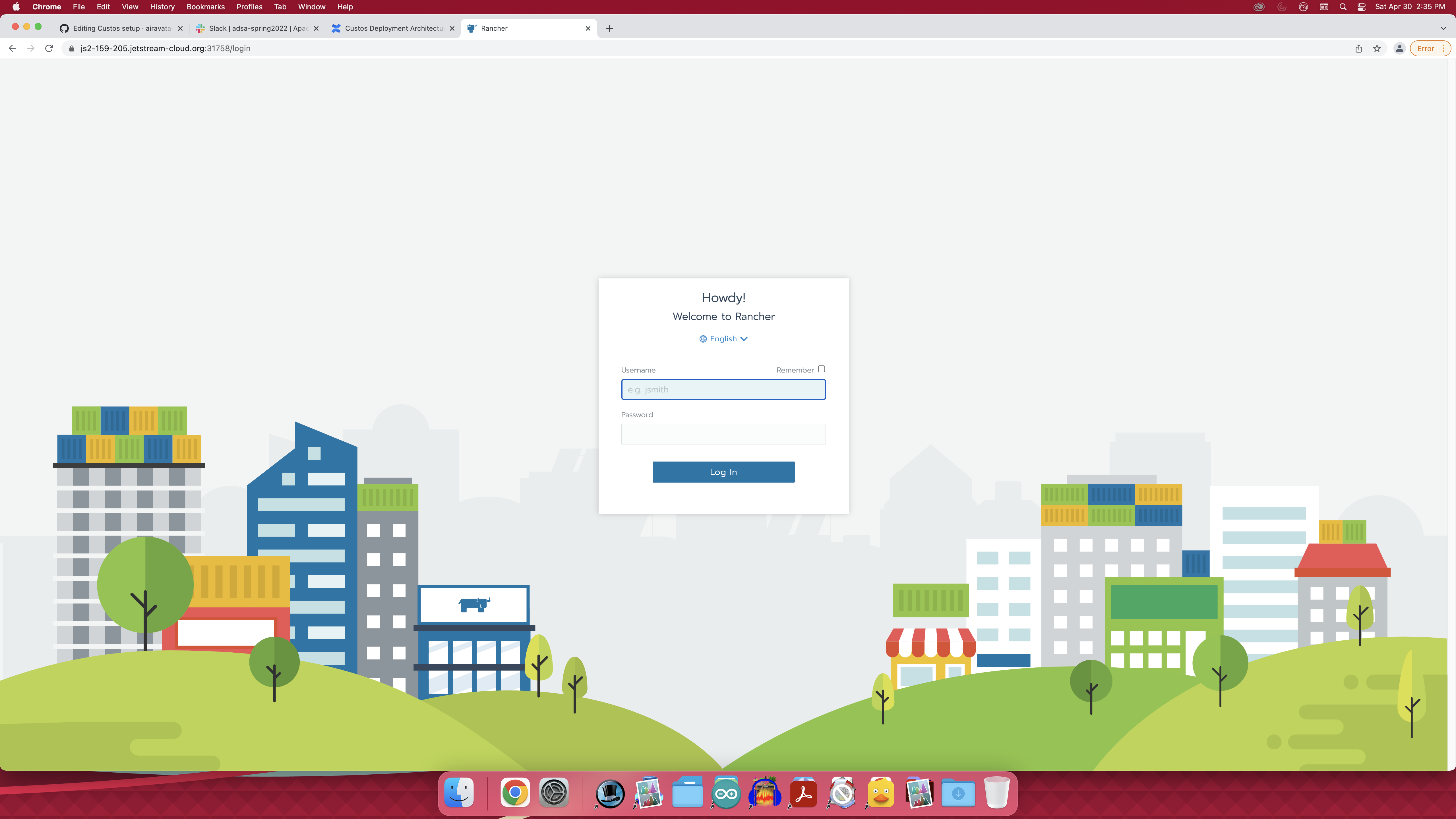Click into the Password field
This screenshot has height=819, width=1456.
click(x=723, y=434)
